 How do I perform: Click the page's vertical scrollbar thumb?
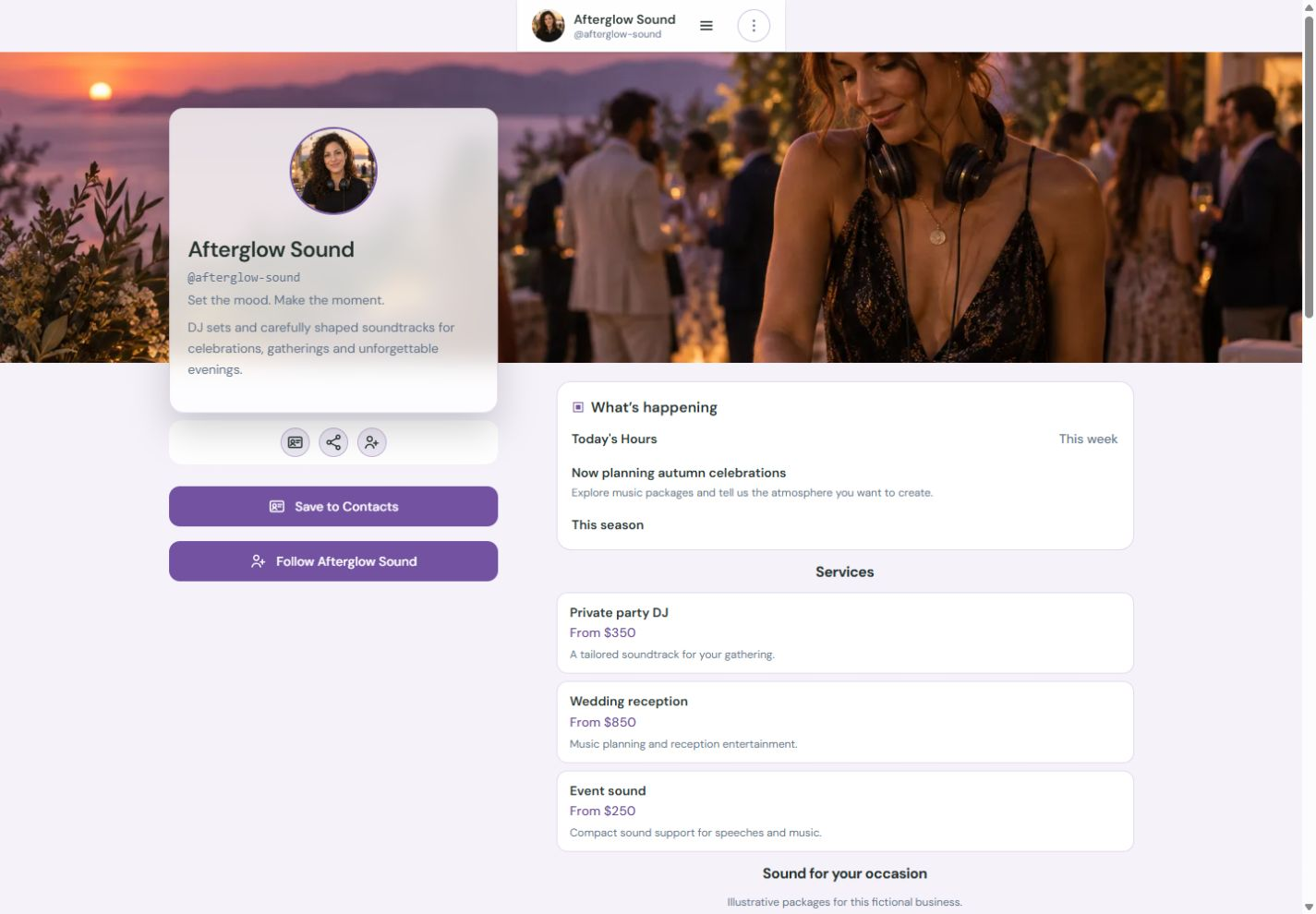coord(1309,166)
